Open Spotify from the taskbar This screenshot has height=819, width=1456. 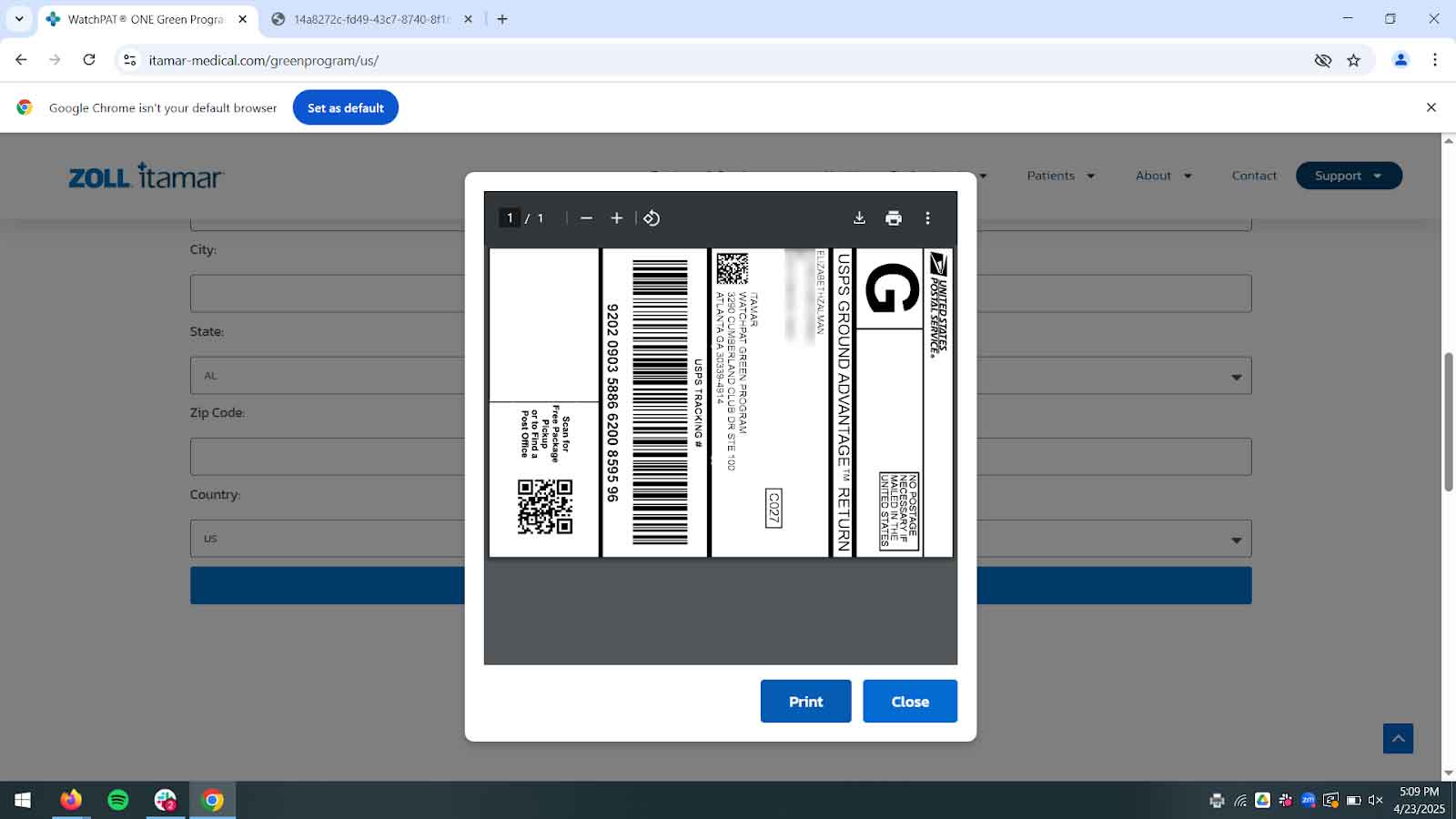[118, 800]
